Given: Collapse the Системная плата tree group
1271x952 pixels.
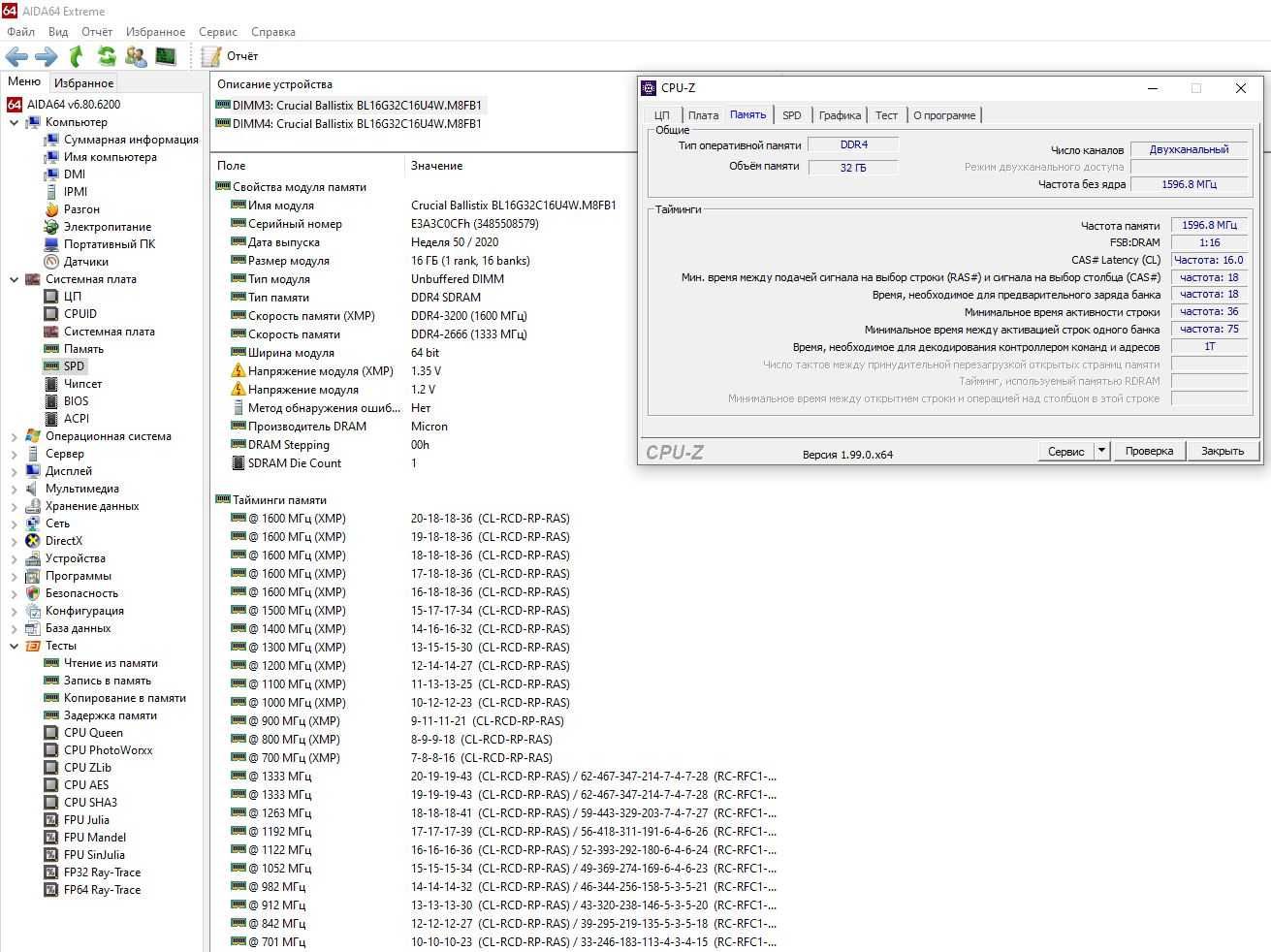Looking at the screenshot, I should tap(14, 279).
